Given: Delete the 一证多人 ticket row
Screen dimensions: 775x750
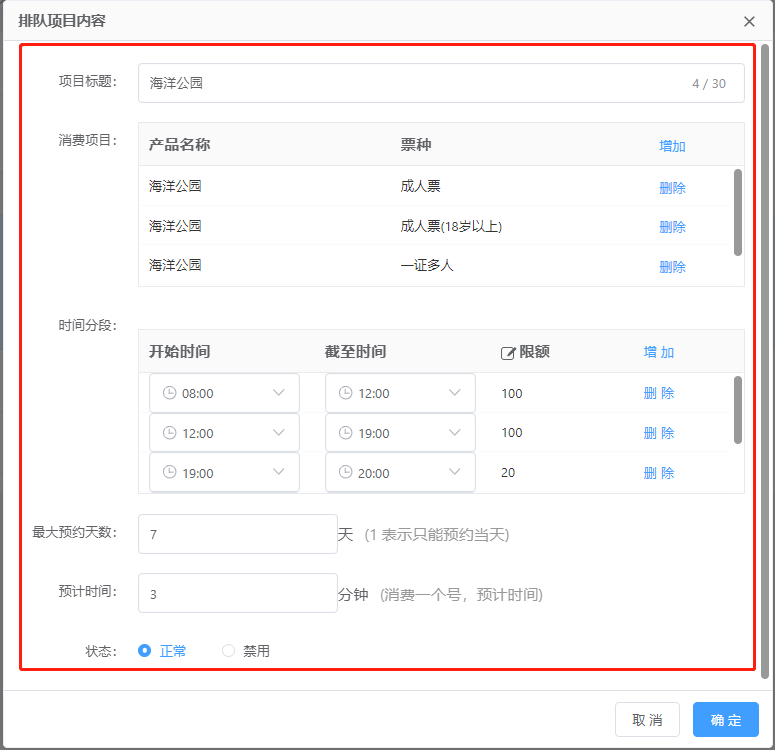Looking at the screenshot, I should (672, 266).
